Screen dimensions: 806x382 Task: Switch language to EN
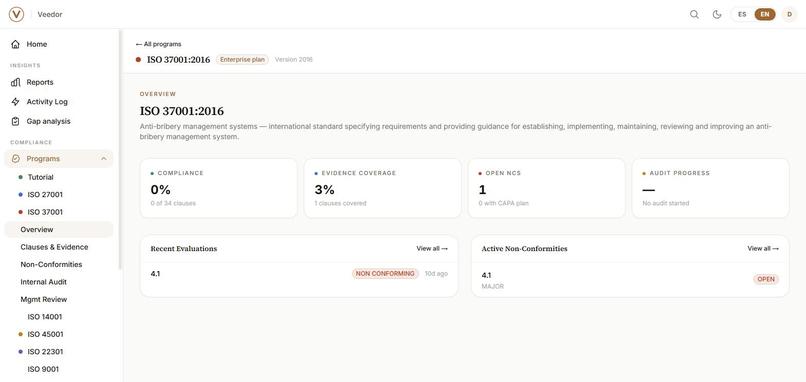pos(765,14)
